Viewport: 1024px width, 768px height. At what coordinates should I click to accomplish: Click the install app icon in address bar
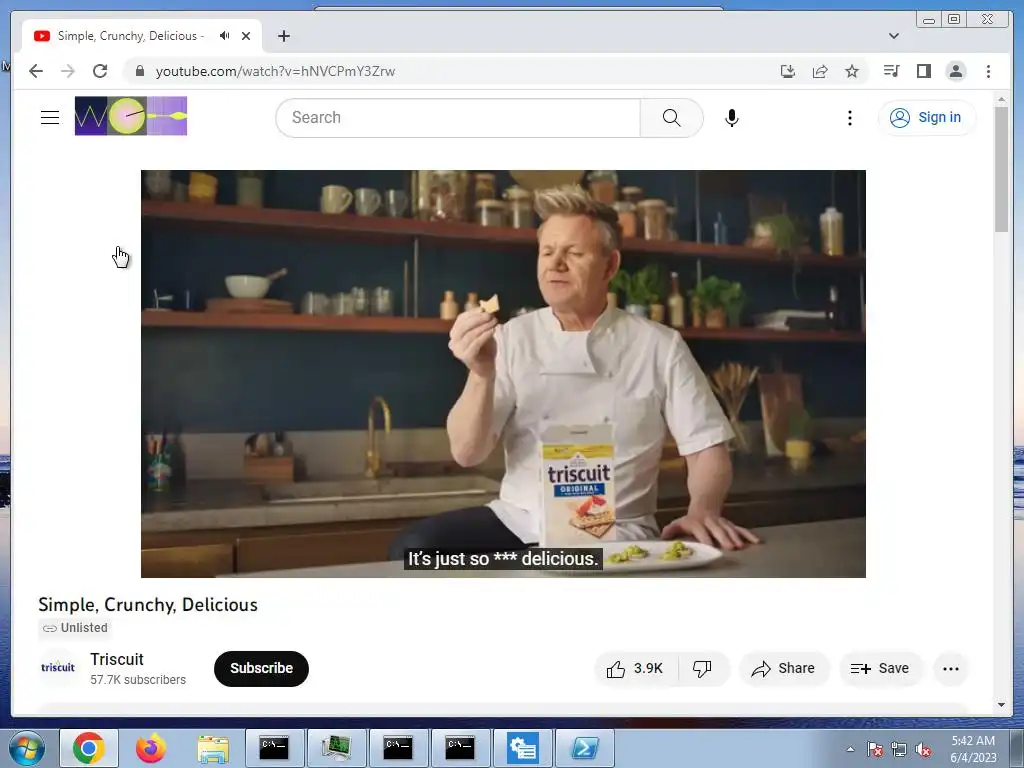[x=788, y=71]
